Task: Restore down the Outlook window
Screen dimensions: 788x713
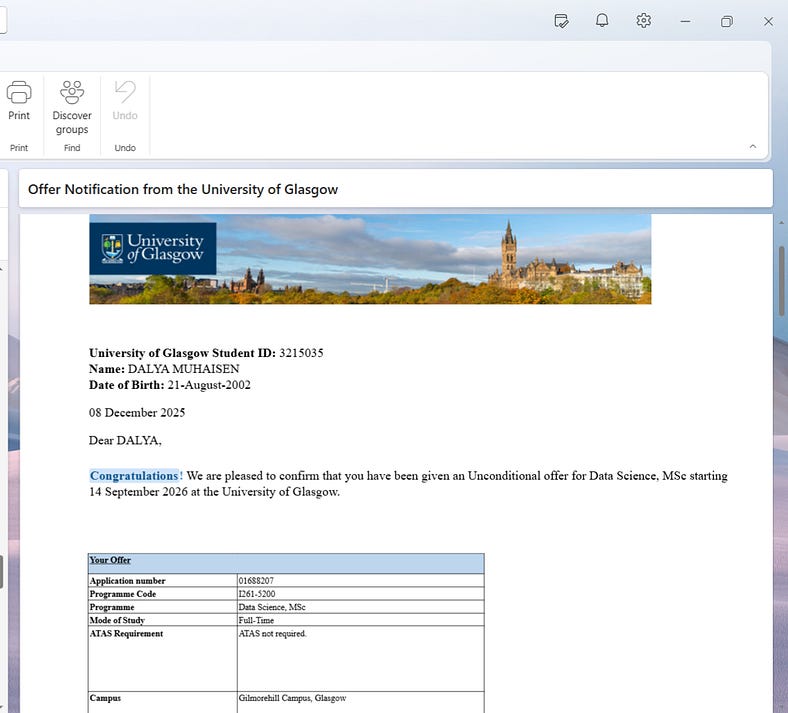Action: [727, 21]
